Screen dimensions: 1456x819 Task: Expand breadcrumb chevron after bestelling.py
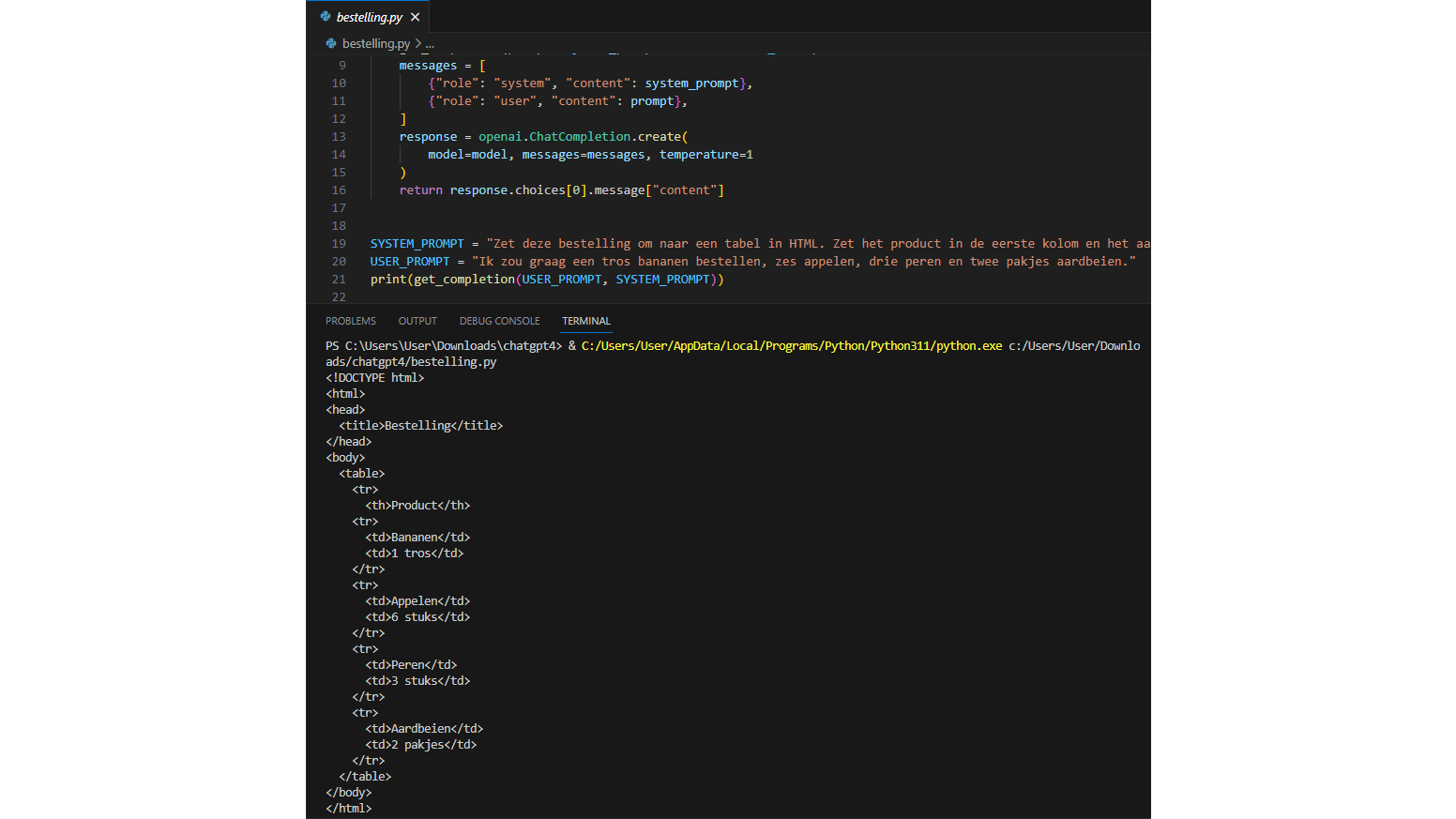[x=417, y=44]
